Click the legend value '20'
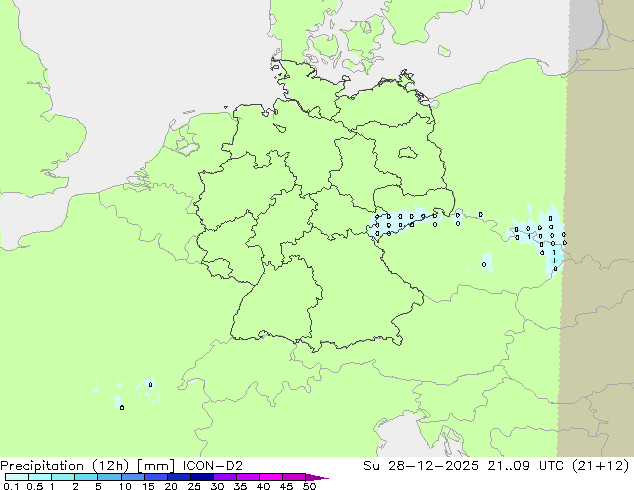This screenshot has width=634, height=490. 171,486
